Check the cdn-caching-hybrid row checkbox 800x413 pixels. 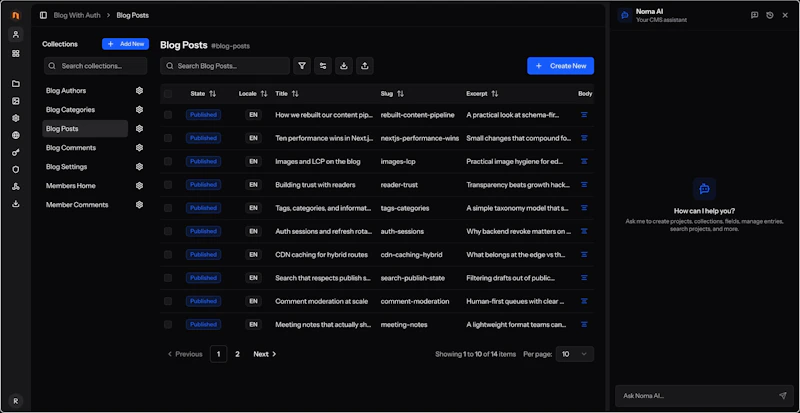click(x=168, y=255)
